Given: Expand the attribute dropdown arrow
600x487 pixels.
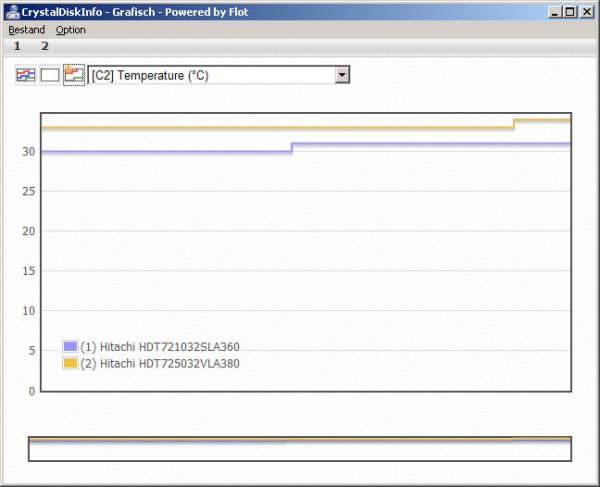Looking at the screenshot, I should point(342,75).
